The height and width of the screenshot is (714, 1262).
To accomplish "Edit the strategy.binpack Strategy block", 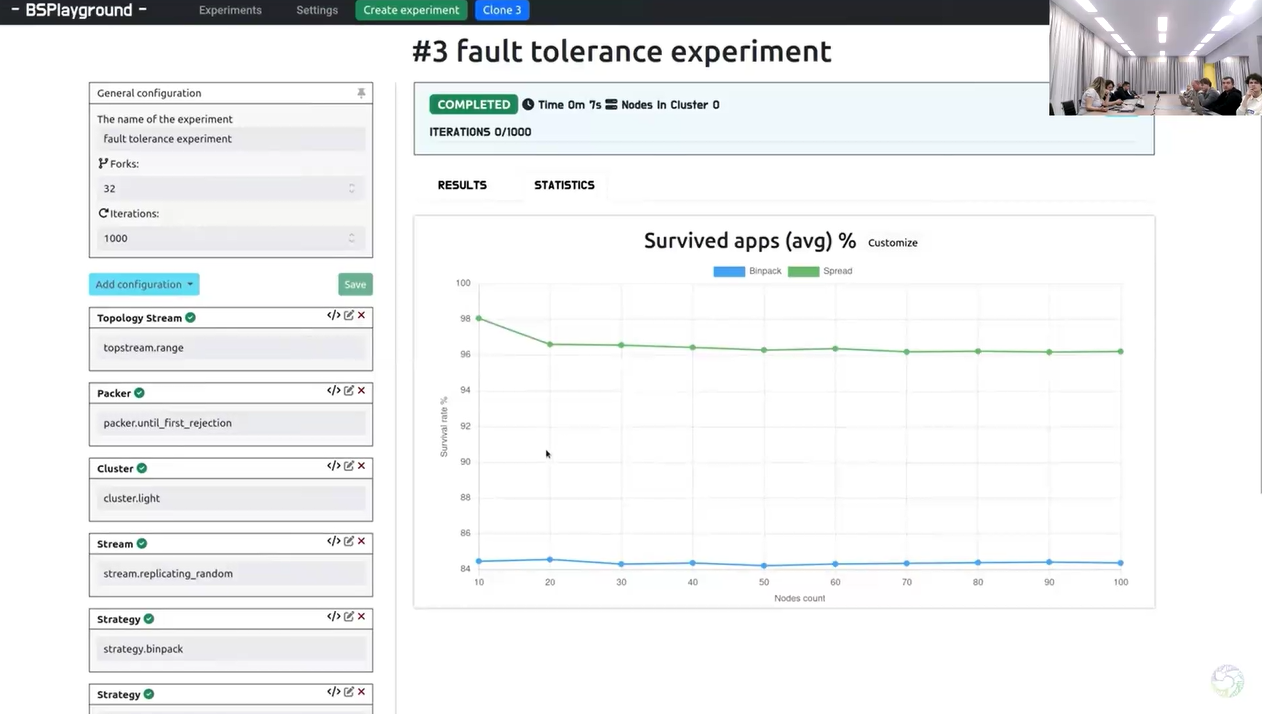I will [x=349, y=617].
